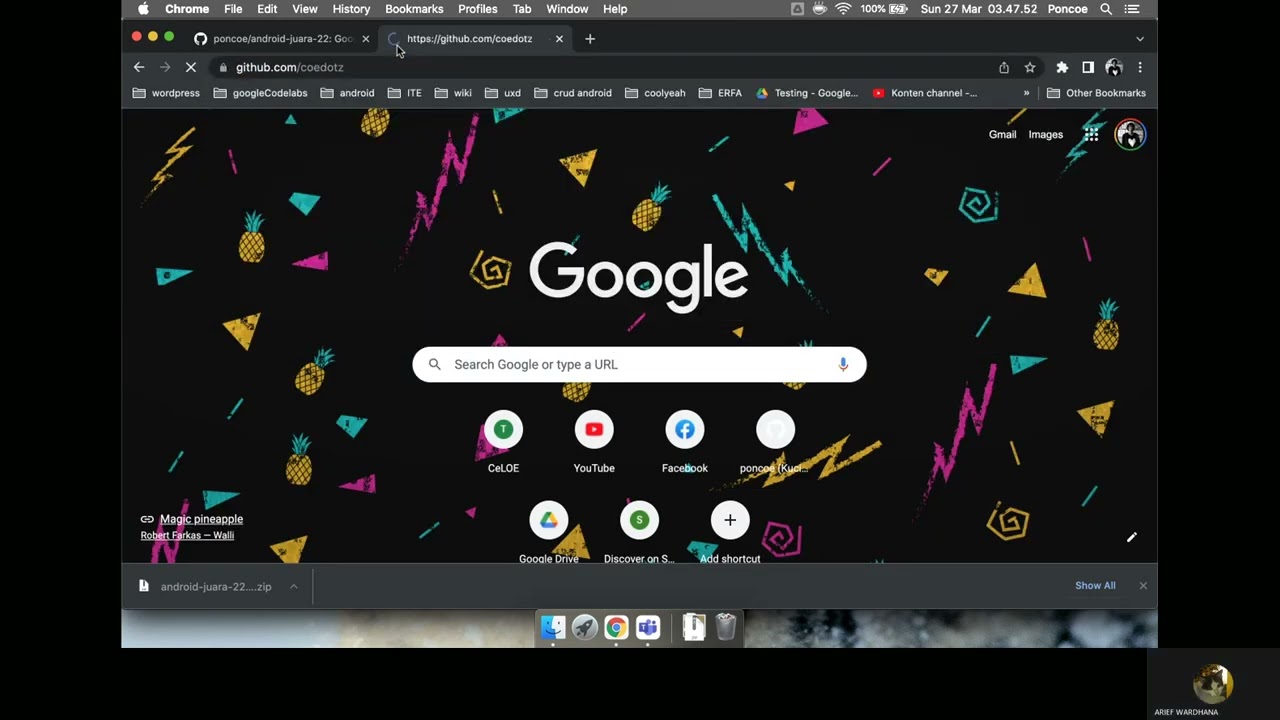Viewport: 1280px width, 720px height.
Task: Open the Testing - Google bookmark
Action: 807,93
